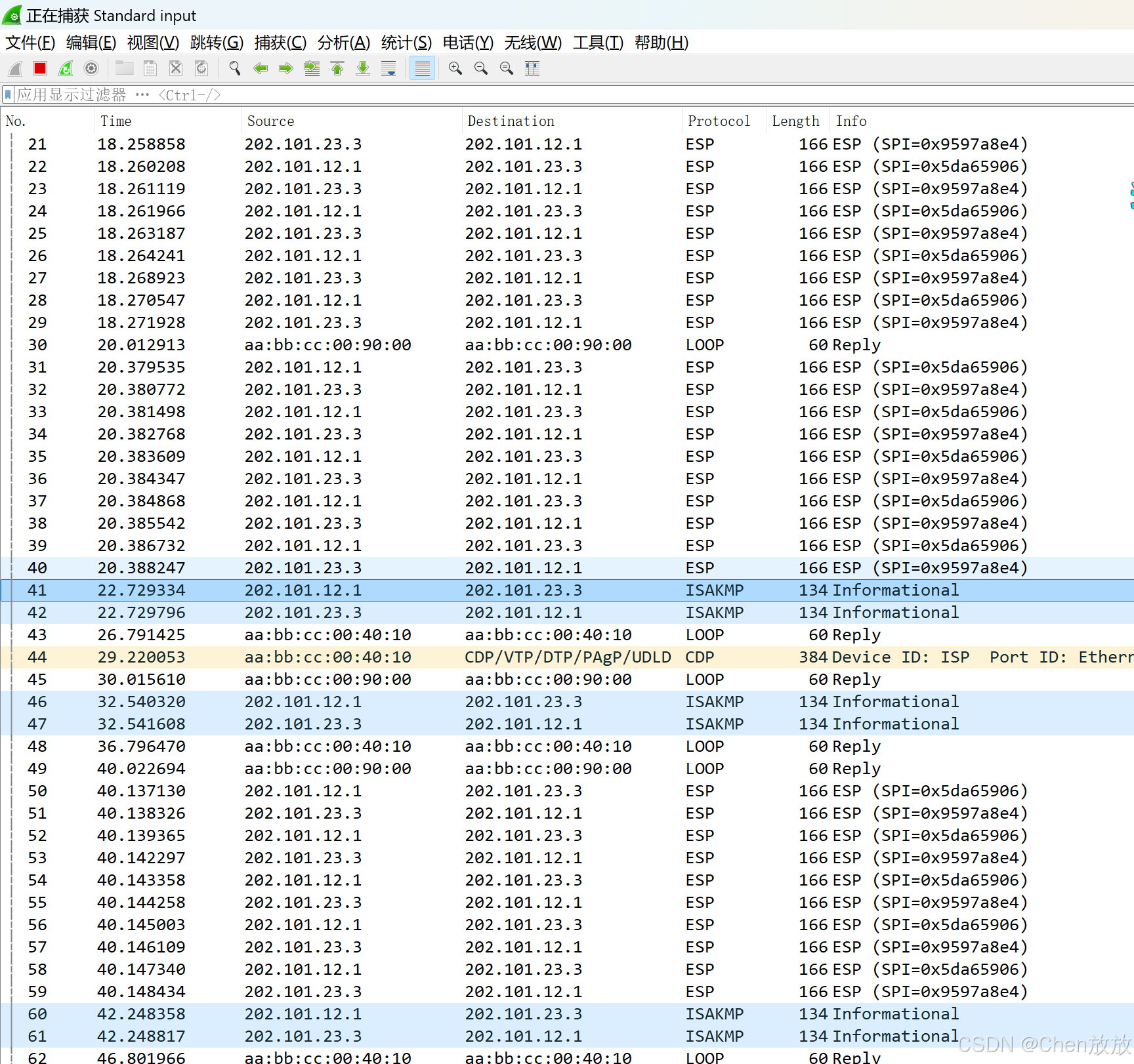Go to the first packet

(x=337, y=68)
